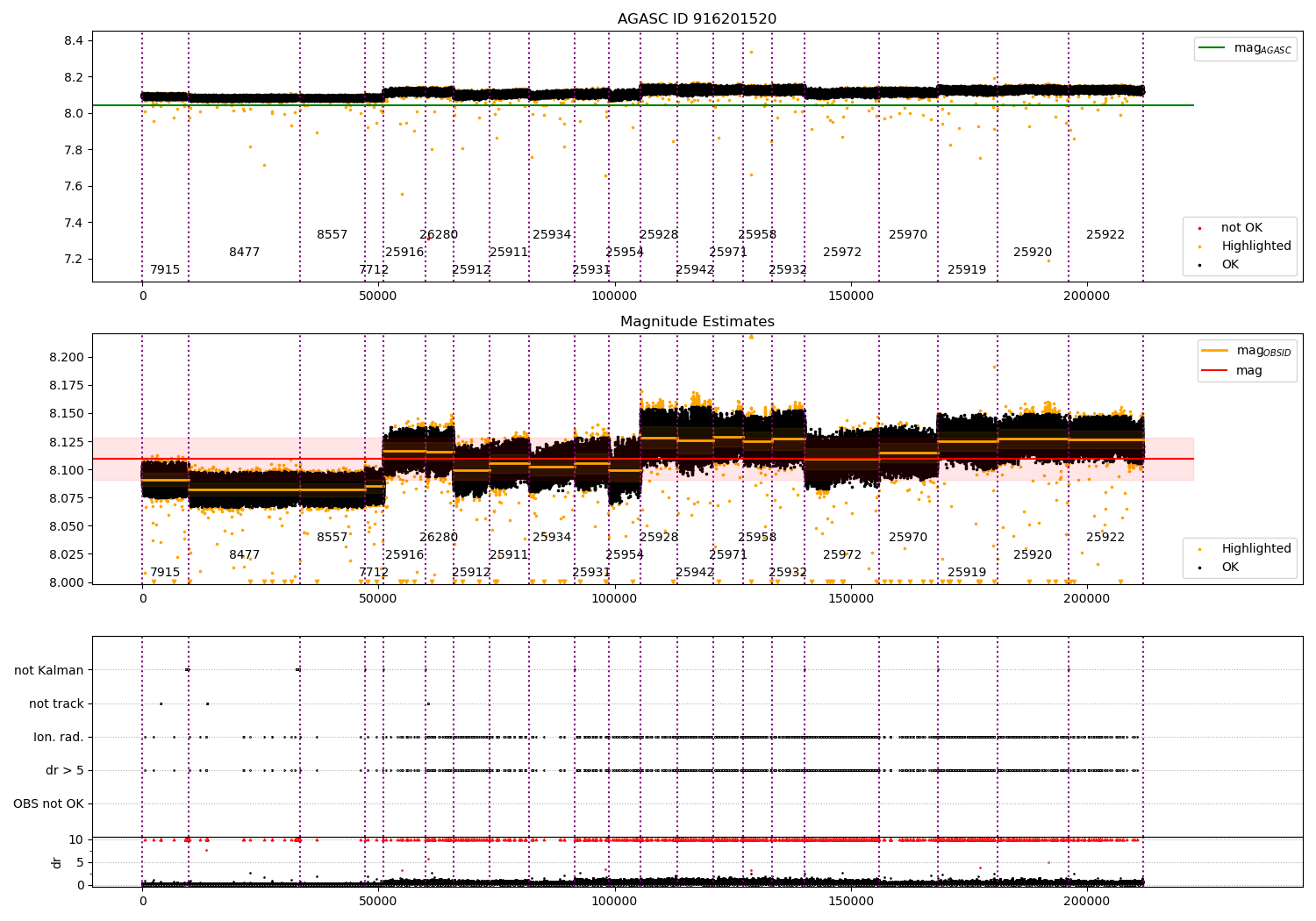Click the 'Magnitude Estimates' plot title
The height and width of the screenshot is (921, 1316).
coord(697,322)
